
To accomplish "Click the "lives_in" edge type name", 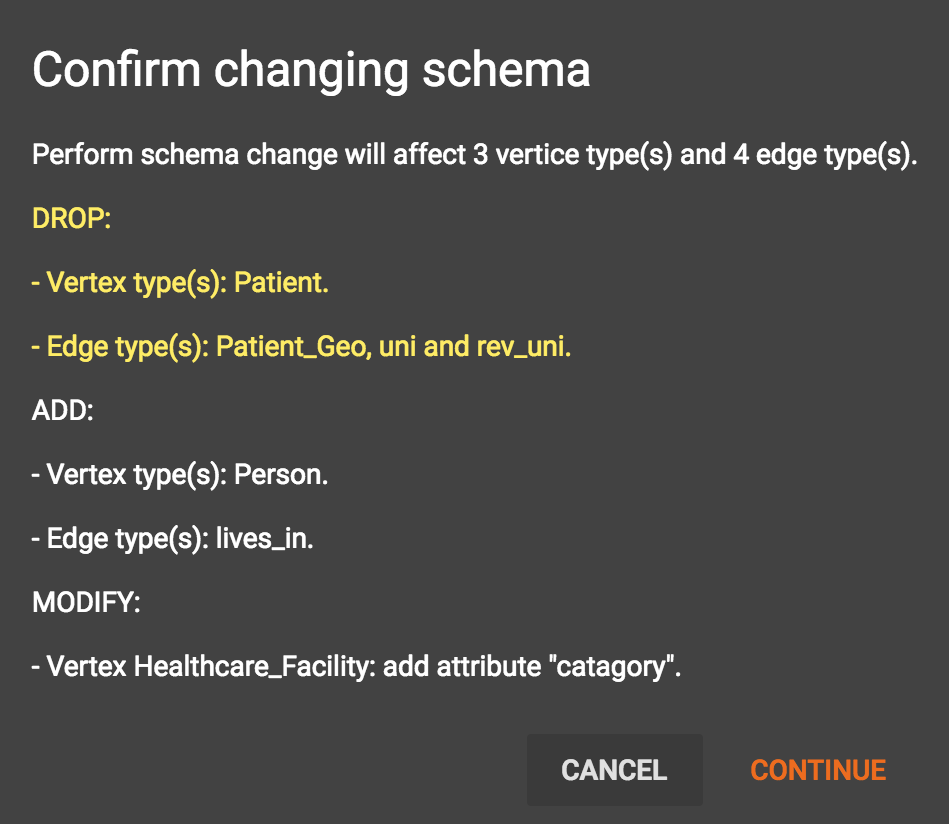I will tap(264, 539).
